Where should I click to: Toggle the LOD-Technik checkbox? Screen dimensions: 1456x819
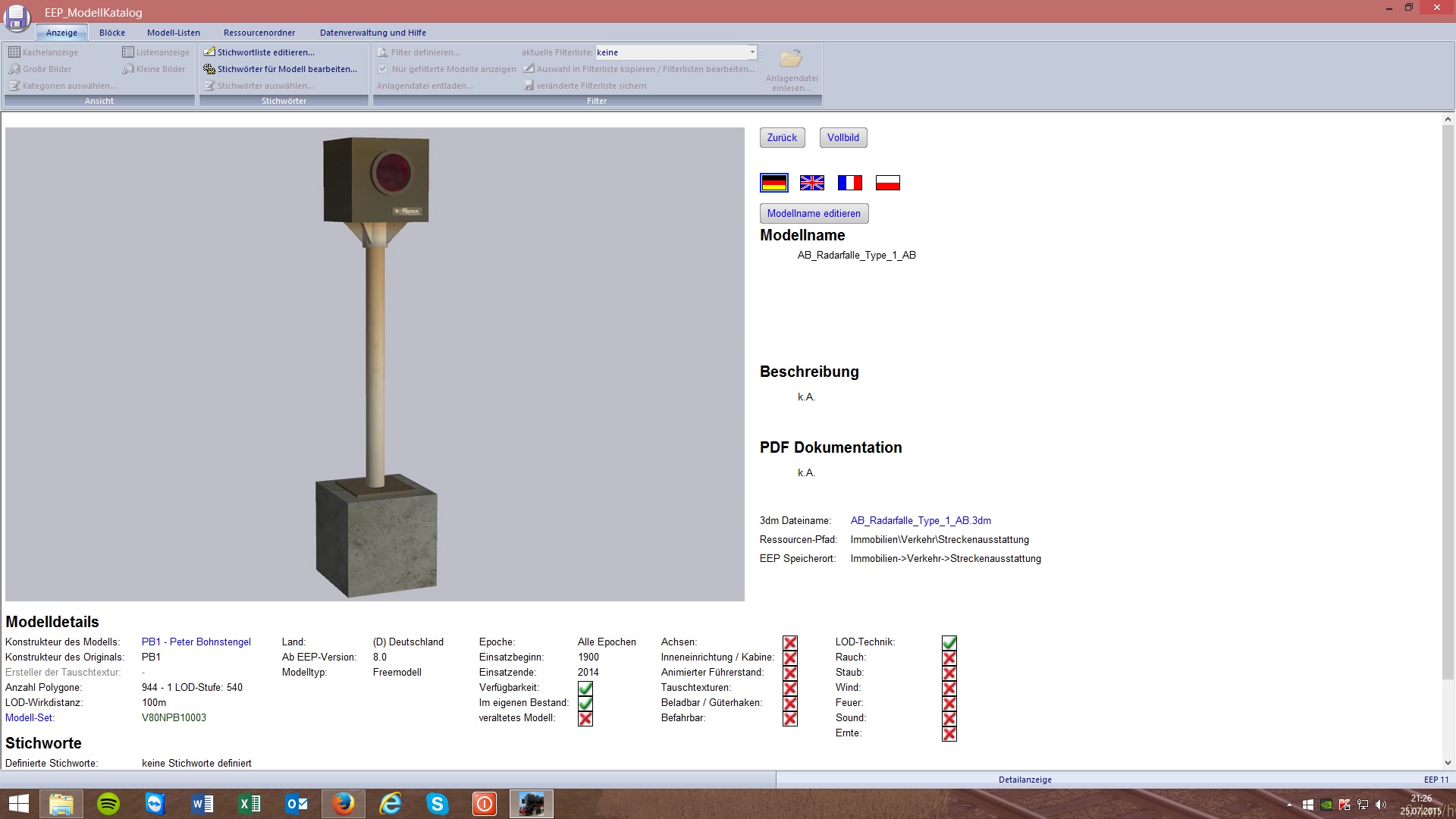(949, 643)
